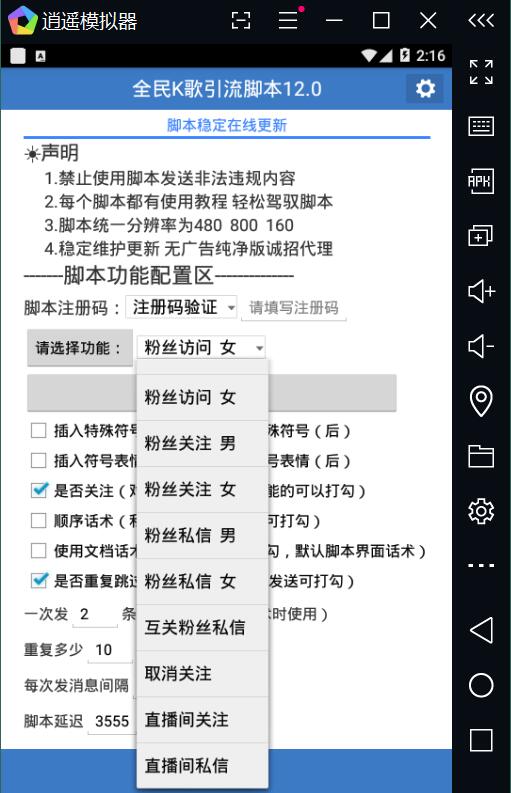Viewport: 511px width, 793px height.
Task: Click the 请选择功能 button
Action: tap(80, 348)
